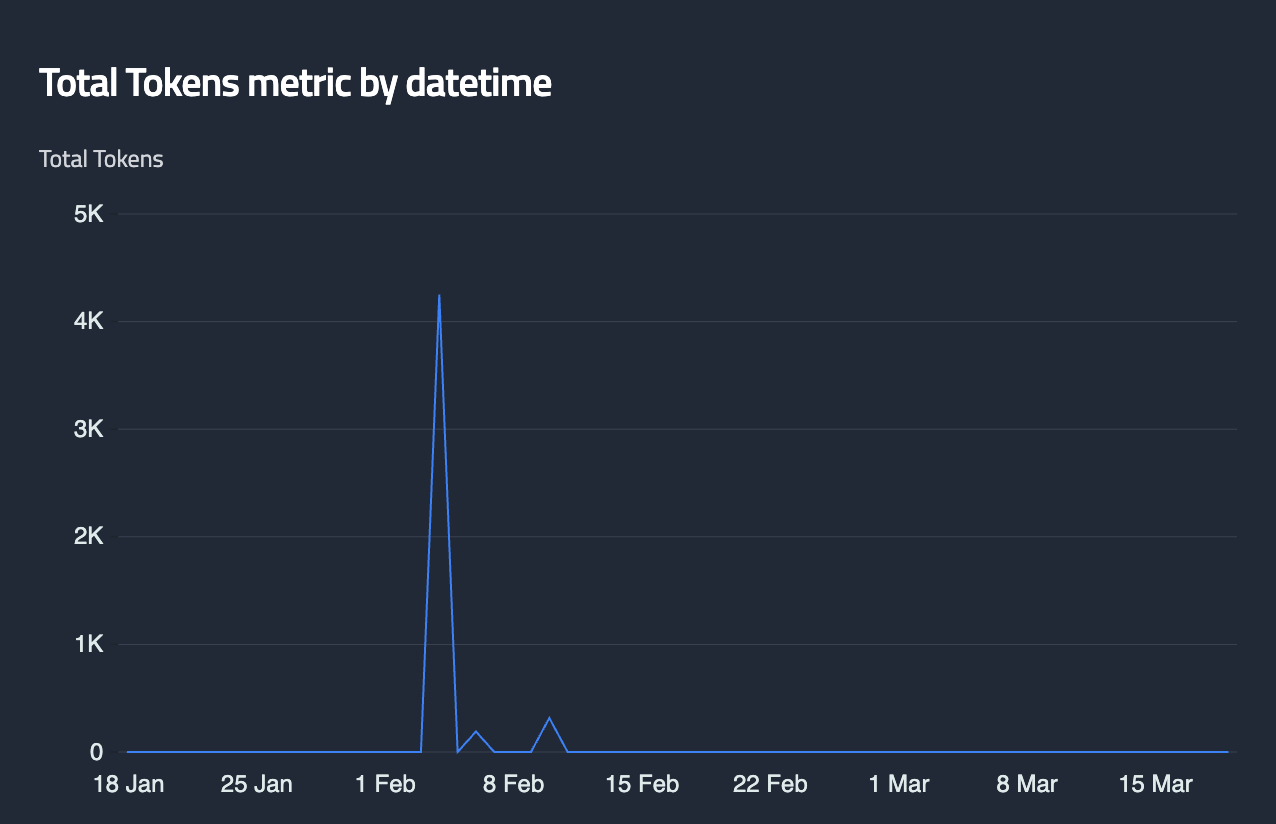The width and height of the screenshot is (1276, 824).
Task: Click the 0 y-axis tick label
Action: [97, 752]
